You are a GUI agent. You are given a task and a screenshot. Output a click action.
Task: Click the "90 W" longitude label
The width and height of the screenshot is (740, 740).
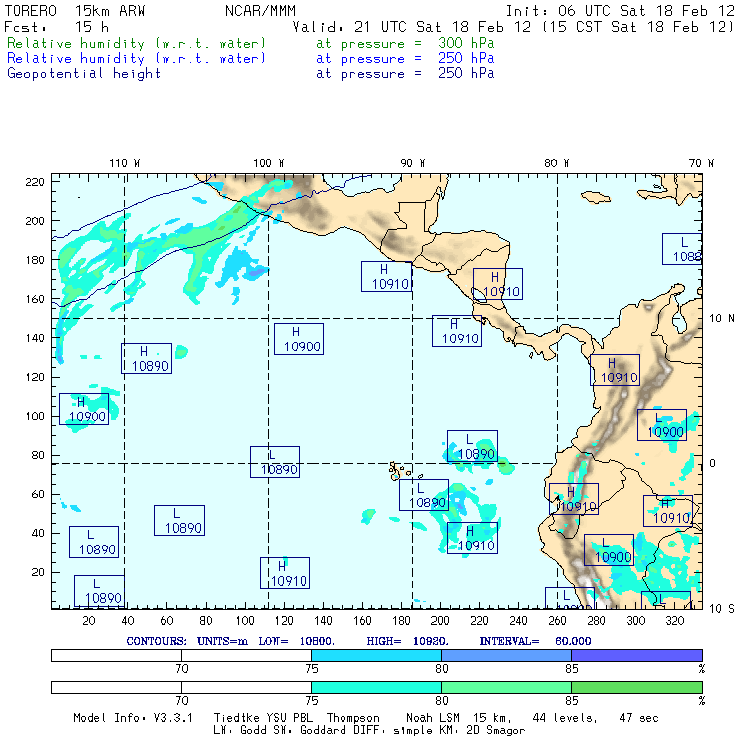click(x=412, y=163)
